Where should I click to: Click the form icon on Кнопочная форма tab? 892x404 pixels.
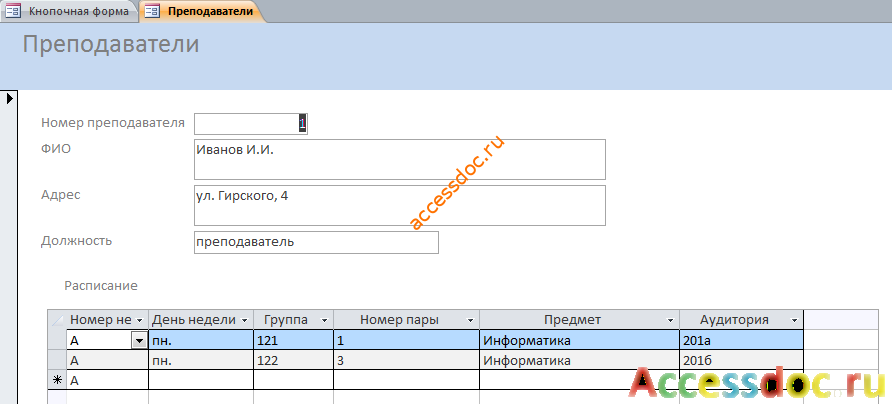coord(13,11)
